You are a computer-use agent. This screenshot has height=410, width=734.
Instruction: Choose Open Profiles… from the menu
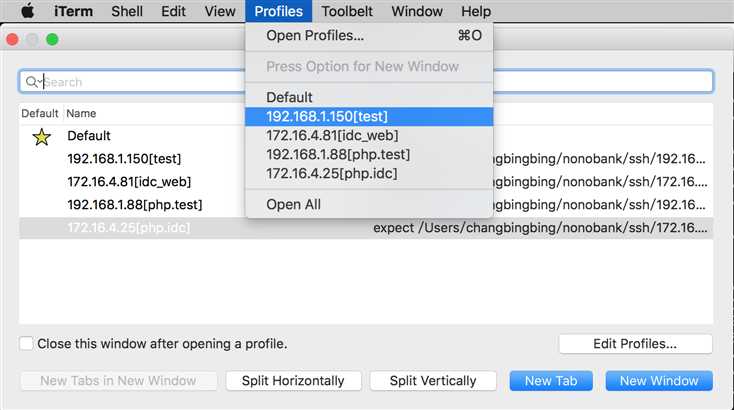pyautogui.click(x=369, y=36)
